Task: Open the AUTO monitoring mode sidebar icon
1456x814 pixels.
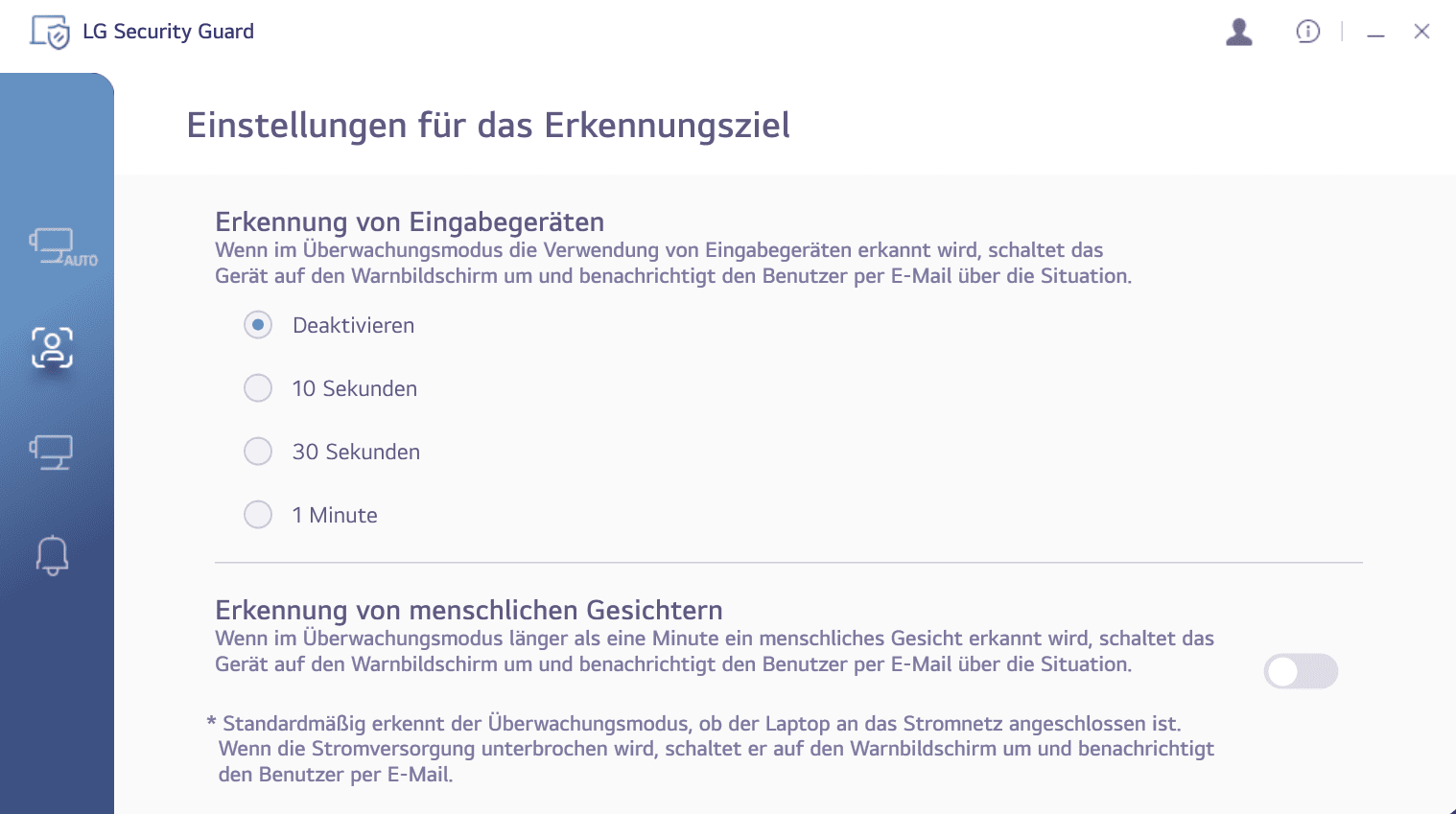Action: point(59,247)
